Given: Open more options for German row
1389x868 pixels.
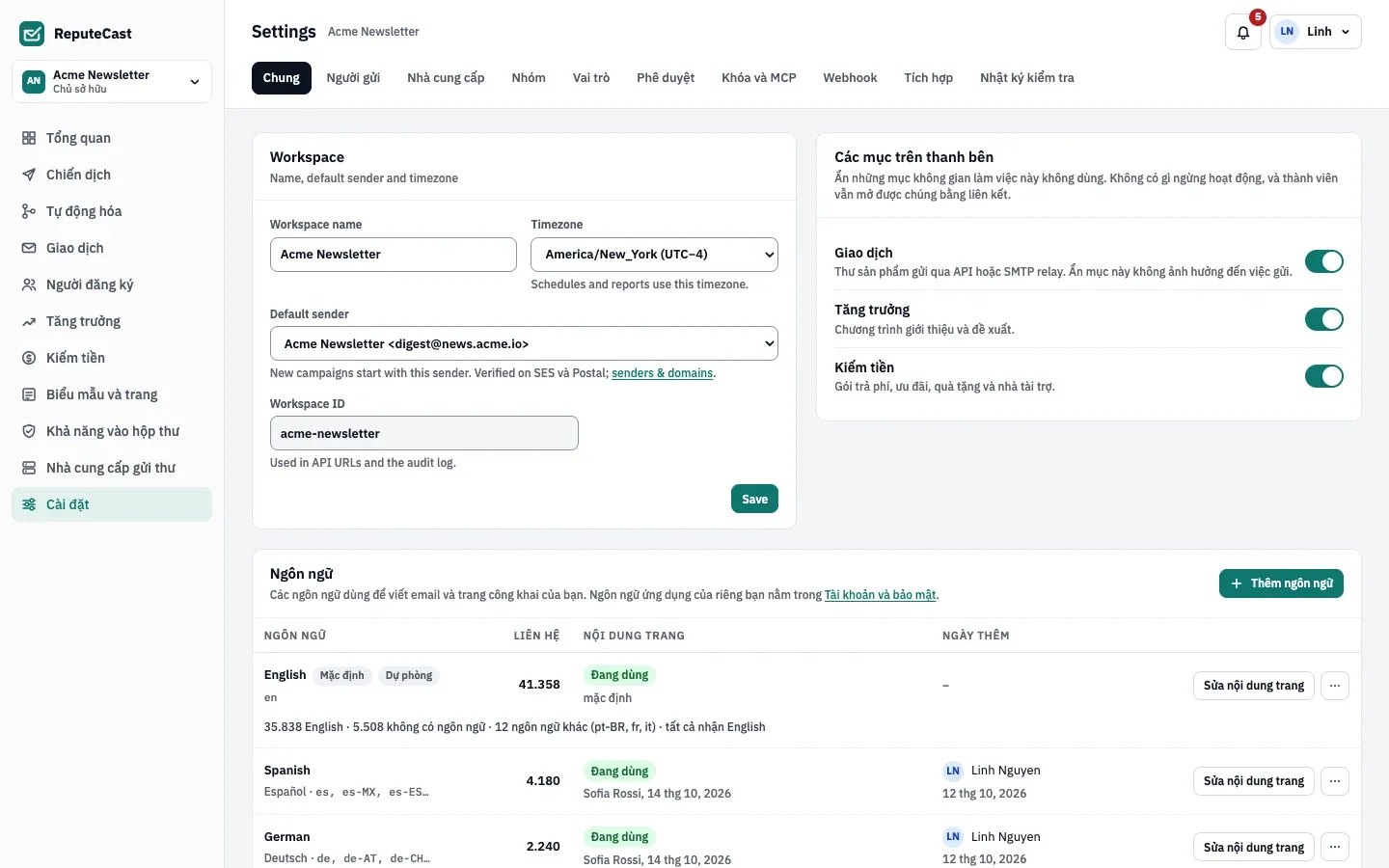Looking at the screenshot, I should [1335, 847].
